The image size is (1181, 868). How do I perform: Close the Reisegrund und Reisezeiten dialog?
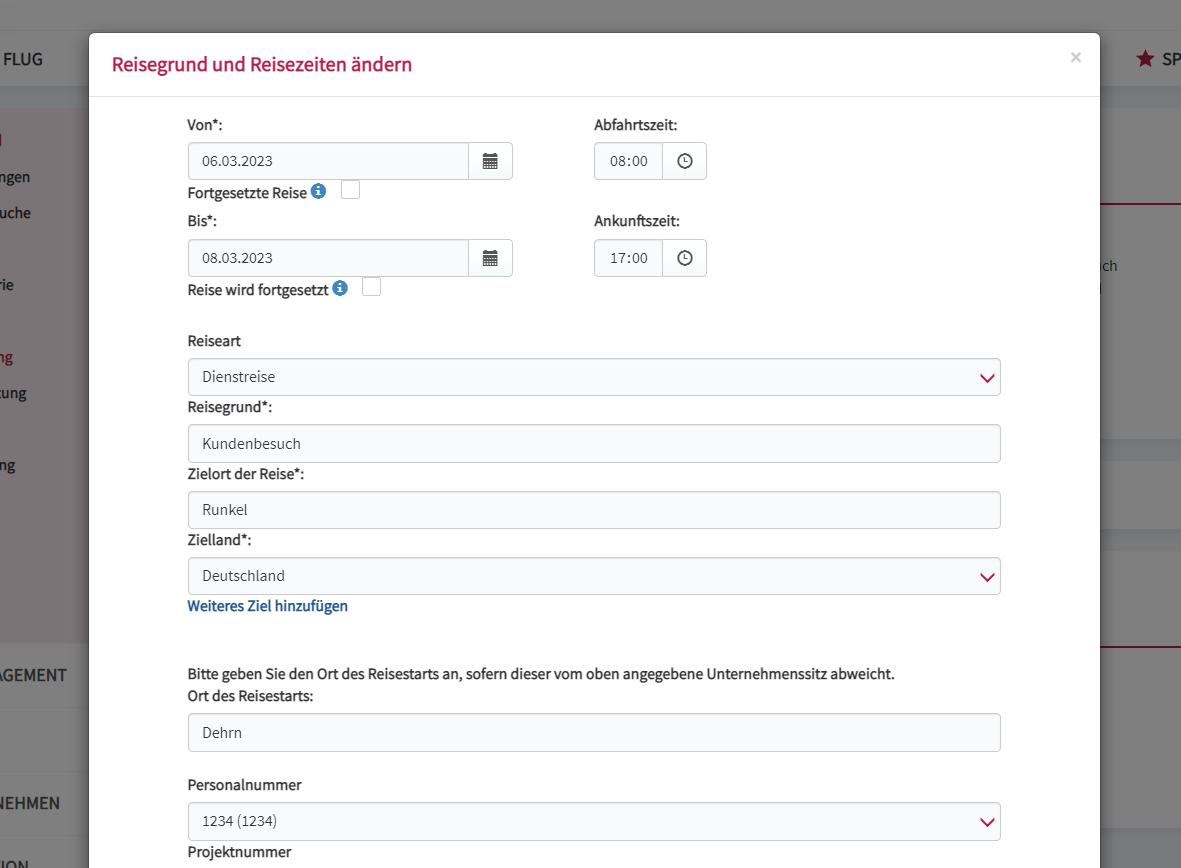coord(1076,57)
